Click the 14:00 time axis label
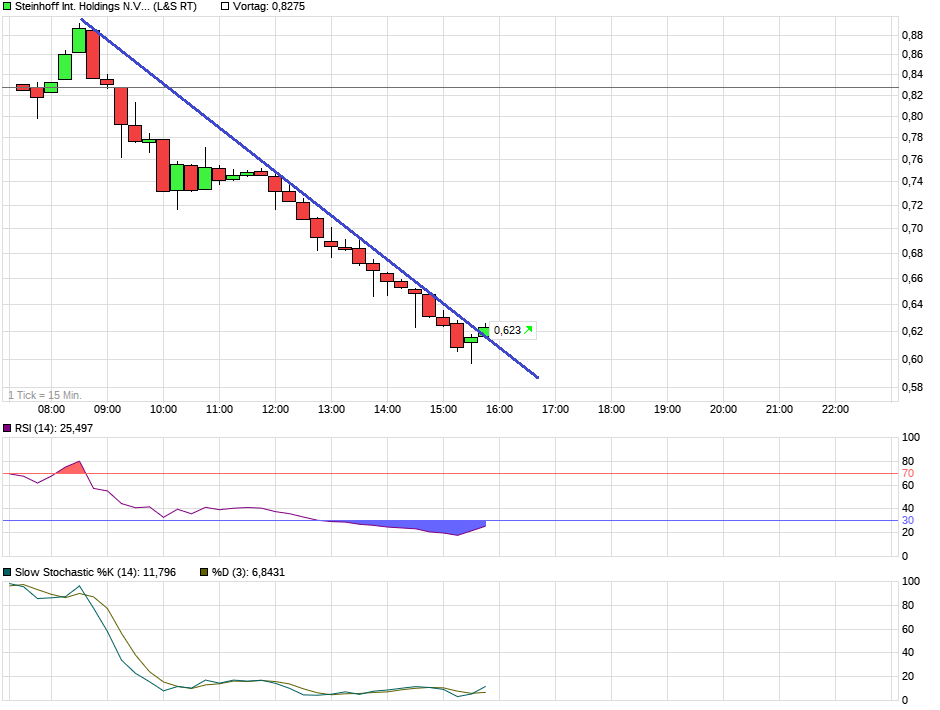 tap(387, 409)
